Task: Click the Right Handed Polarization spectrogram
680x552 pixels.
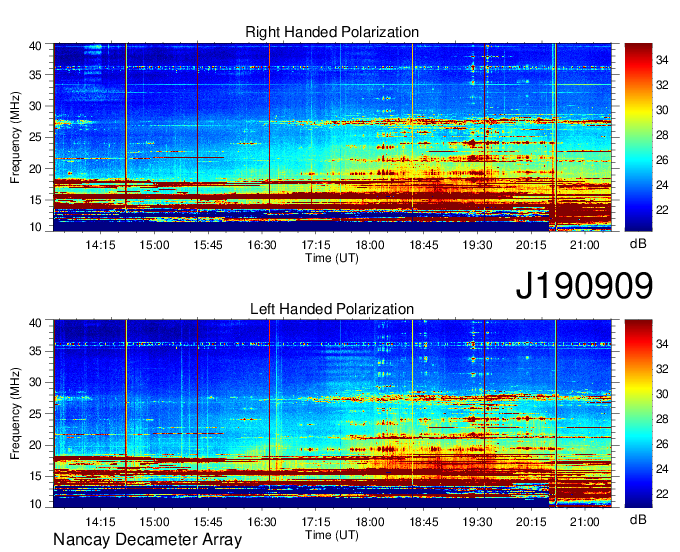Action: [332, 137]
